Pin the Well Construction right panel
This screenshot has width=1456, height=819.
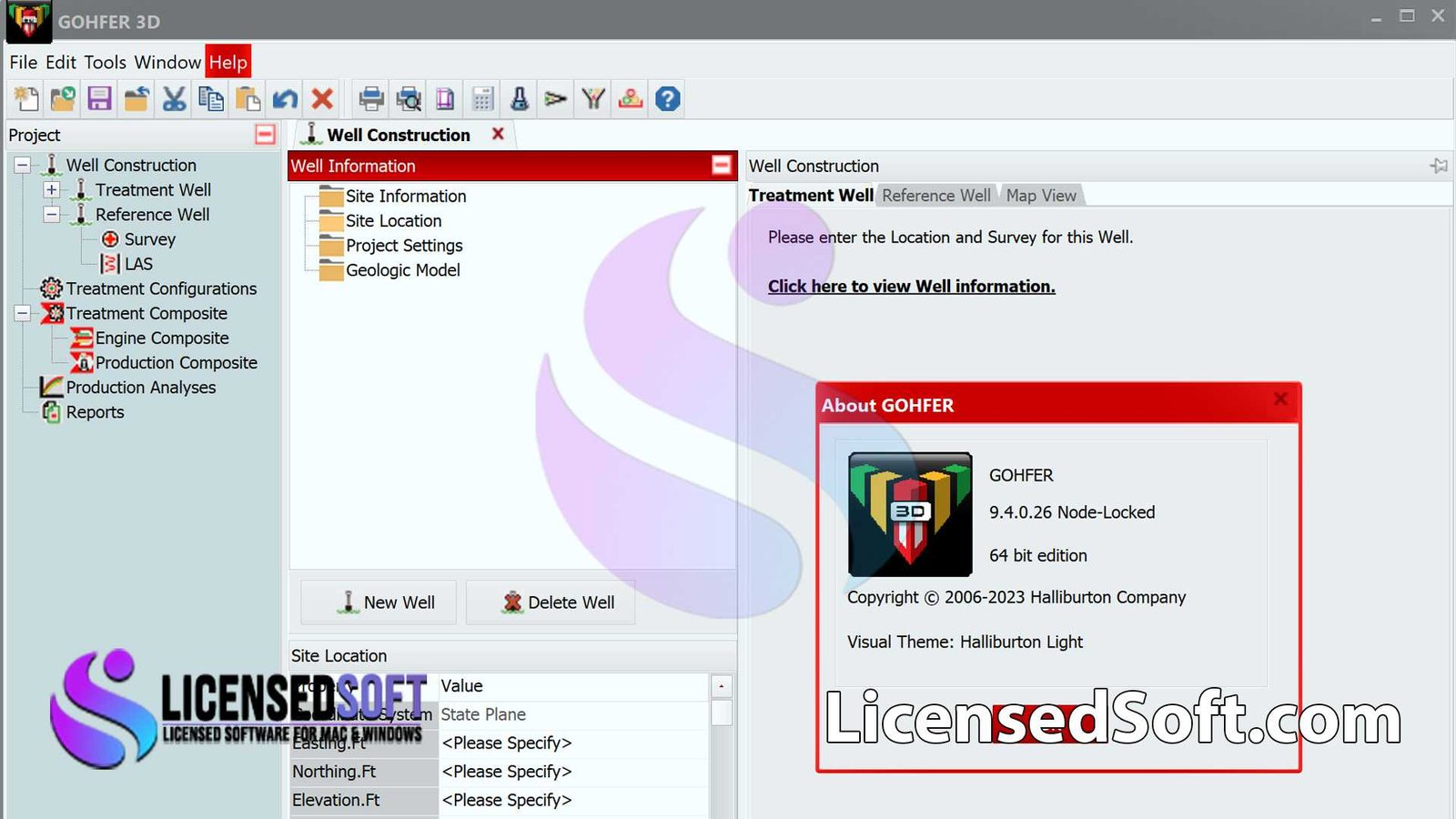pos(1439,166)
